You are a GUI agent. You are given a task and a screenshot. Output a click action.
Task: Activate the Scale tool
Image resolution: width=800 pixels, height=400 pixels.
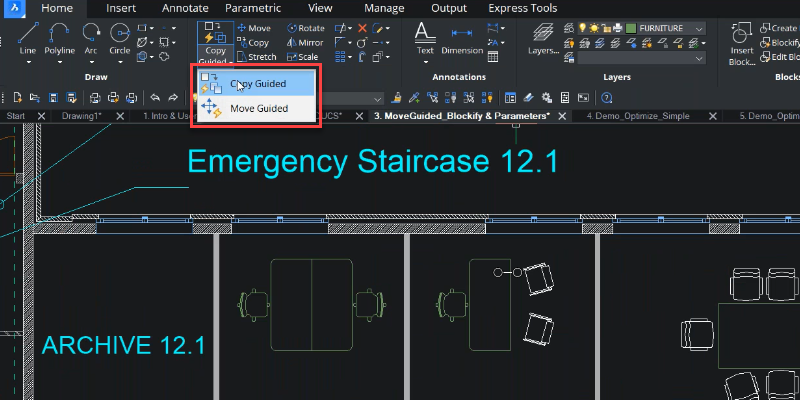303,57
